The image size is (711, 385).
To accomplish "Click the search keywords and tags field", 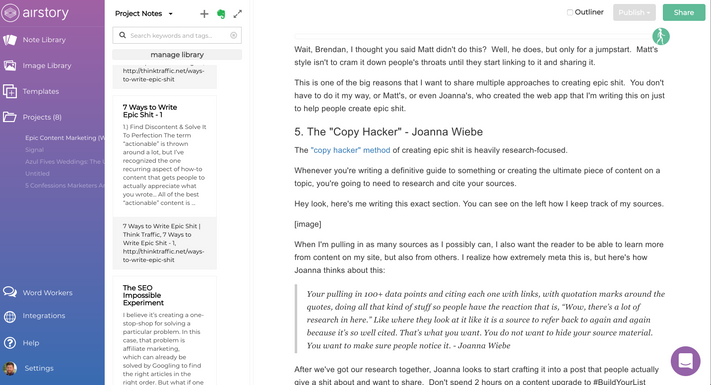I will (177, 35).
